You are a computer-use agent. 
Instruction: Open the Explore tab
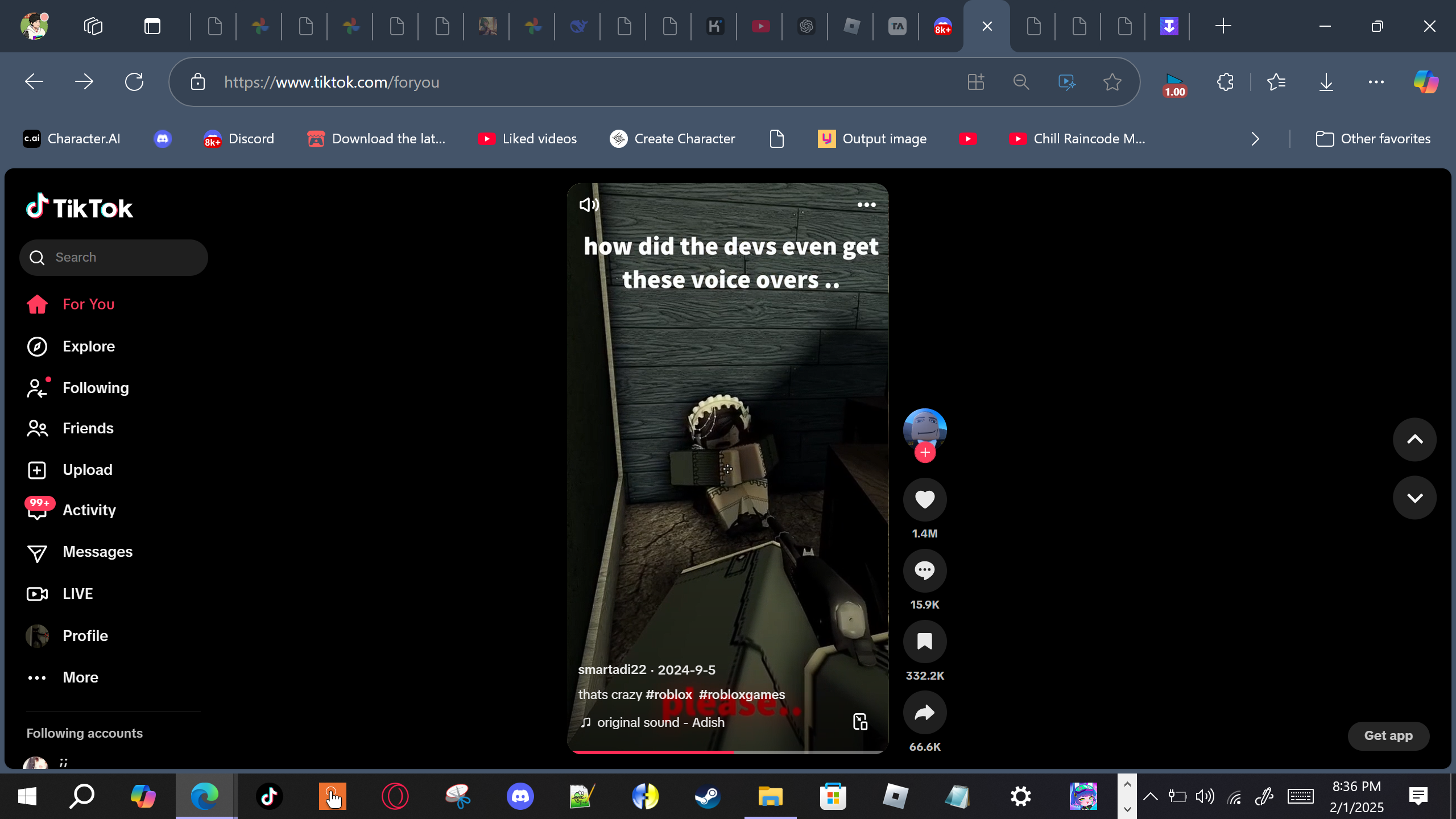pos(89,346)
